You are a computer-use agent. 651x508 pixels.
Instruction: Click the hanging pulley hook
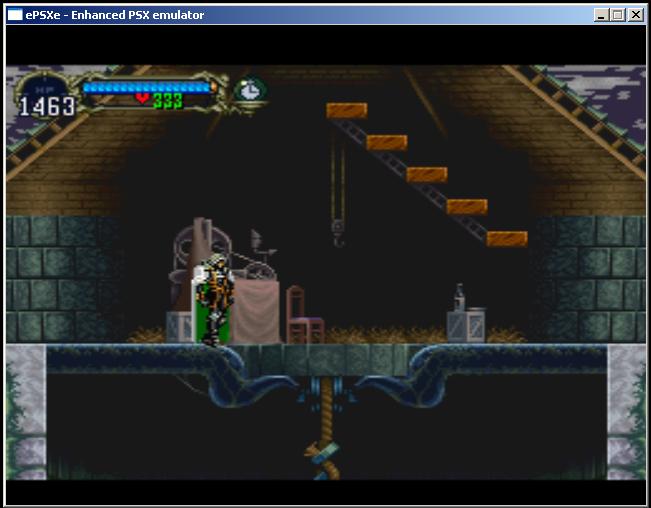tap(338, 235)
